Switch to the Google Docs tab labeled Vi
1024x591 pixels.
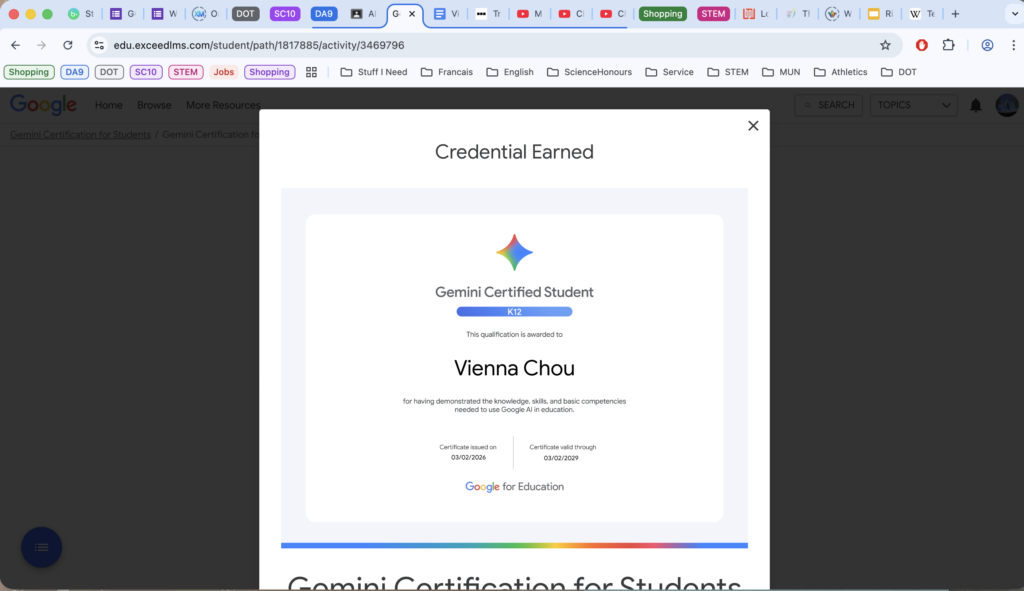point(447,14)
